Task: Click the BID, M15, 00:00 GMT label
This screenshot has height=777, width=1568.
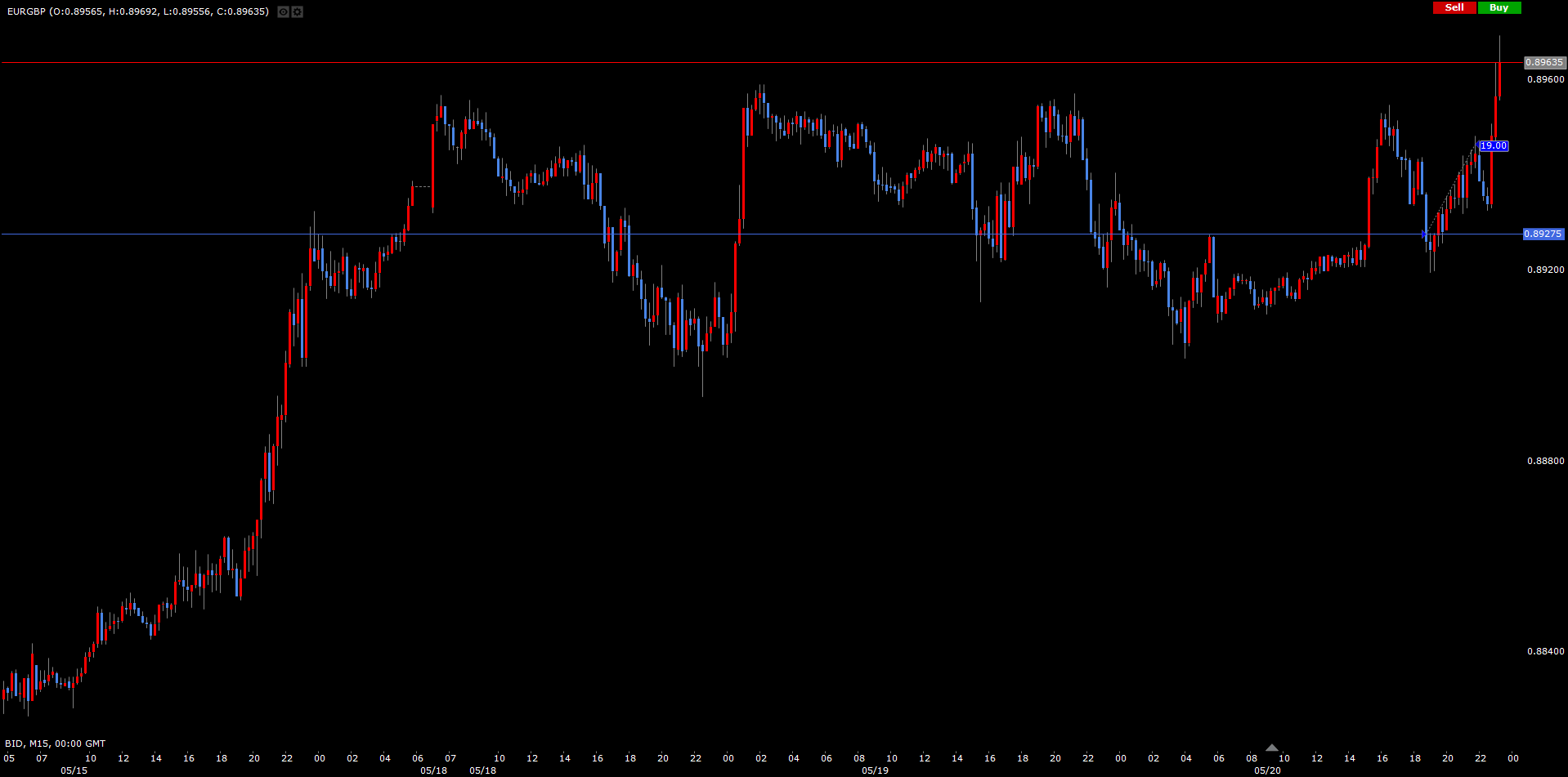Action: click(x=56, y=744)
